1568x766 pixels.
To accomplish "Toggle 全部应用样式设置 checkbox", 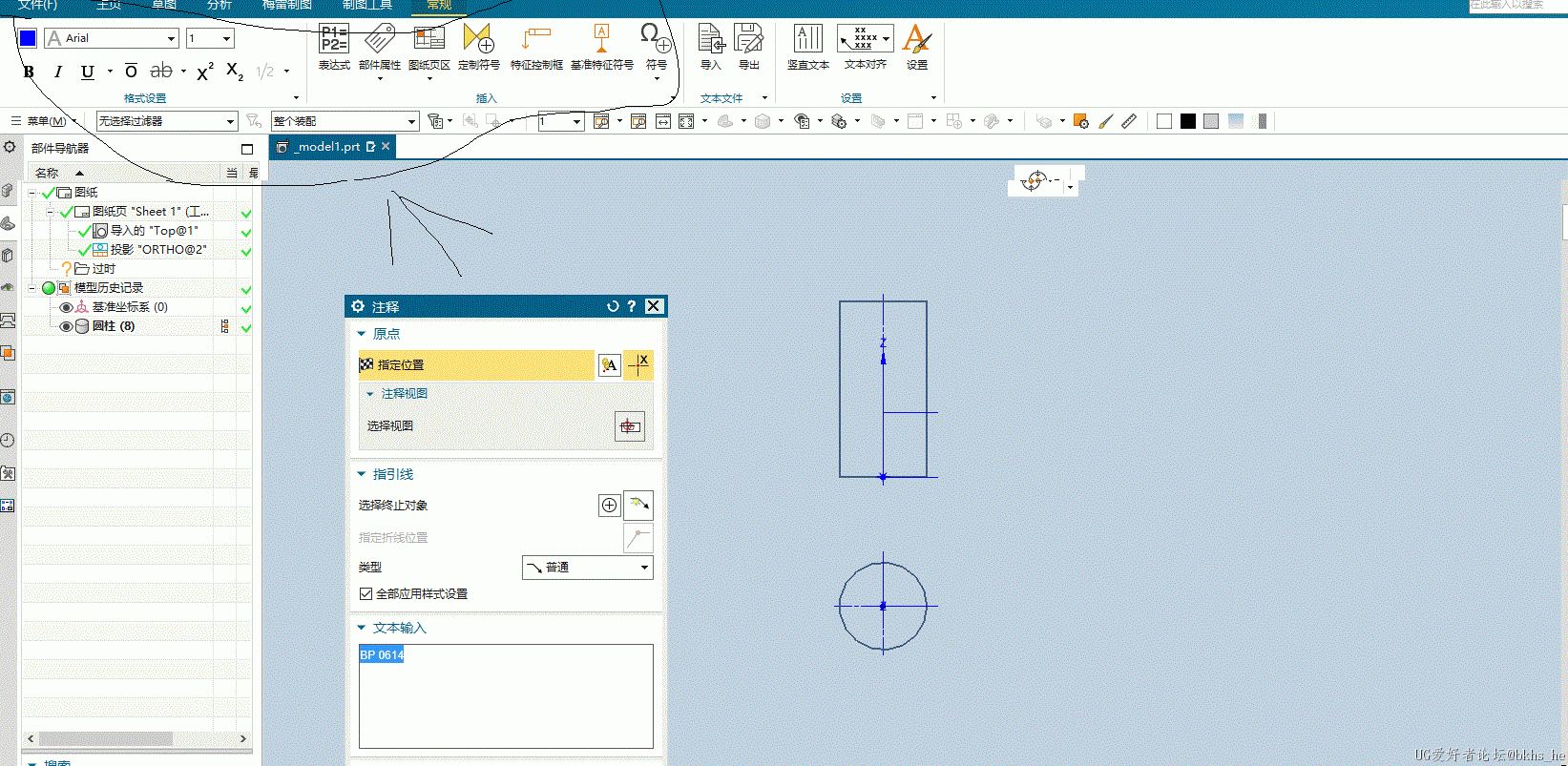I will pyautogui.click(x=366, y=593).
